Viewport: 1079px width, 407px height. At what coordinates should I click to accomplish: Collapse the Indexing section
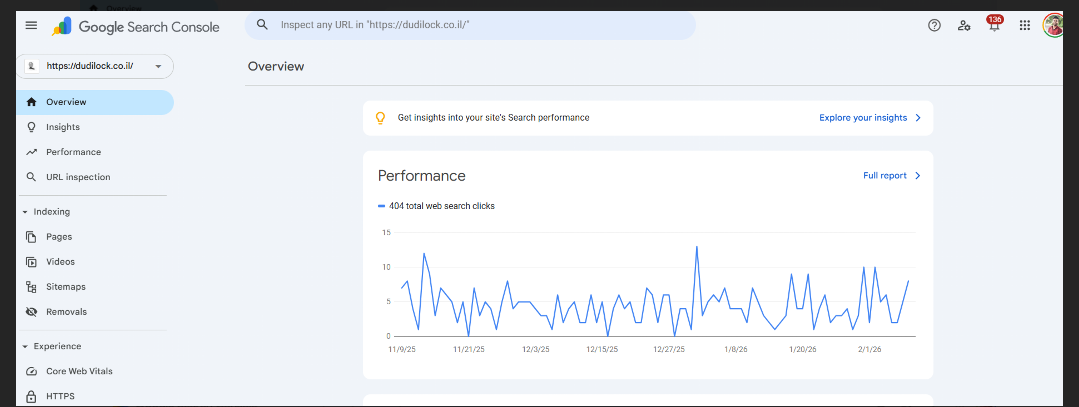[x=25, y=212]
